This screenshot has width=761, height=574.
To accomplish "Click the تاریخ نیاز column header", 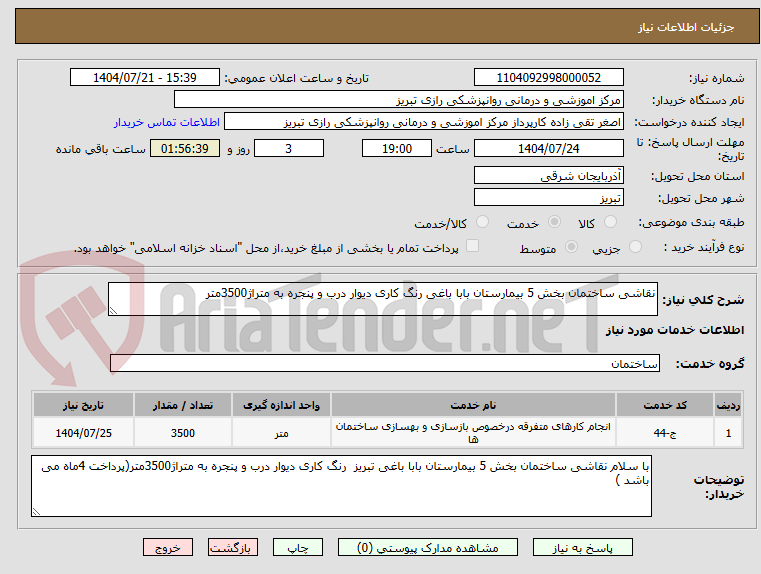I will (x=83, y=405).
